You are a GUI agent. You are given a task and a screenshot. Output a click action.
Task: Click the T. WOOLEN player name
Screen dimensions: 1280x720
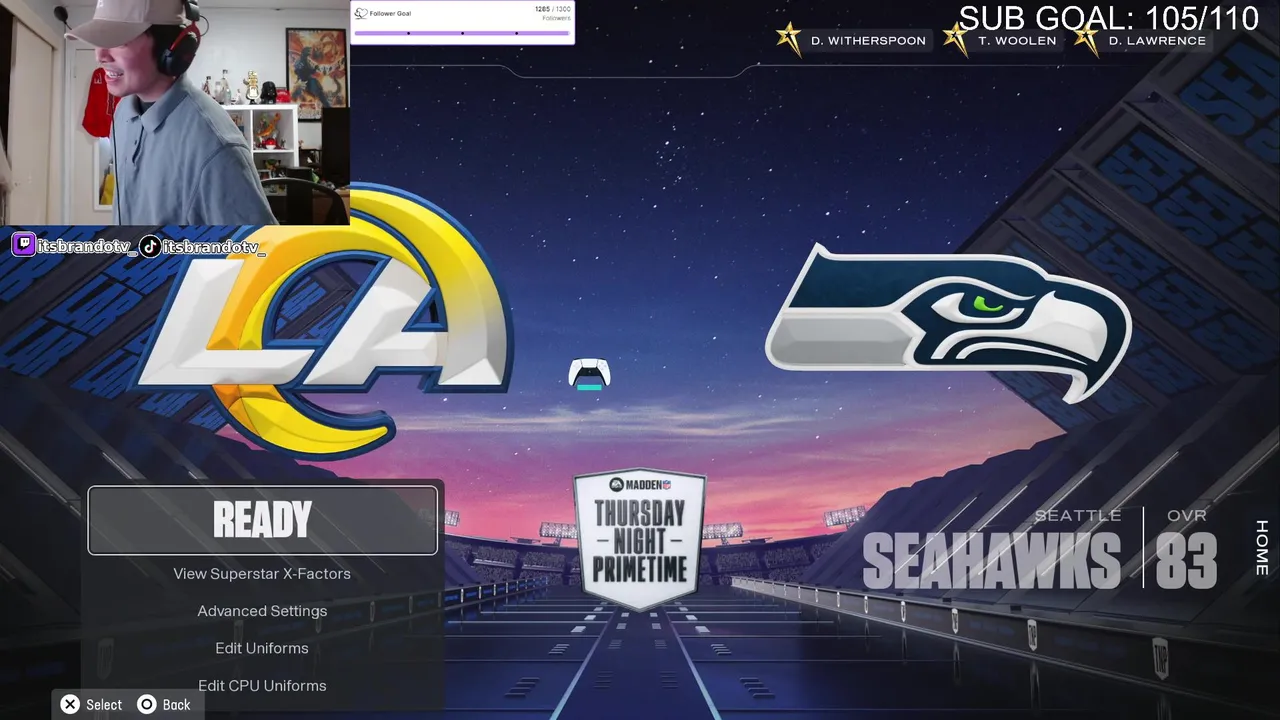[1017, 41]
